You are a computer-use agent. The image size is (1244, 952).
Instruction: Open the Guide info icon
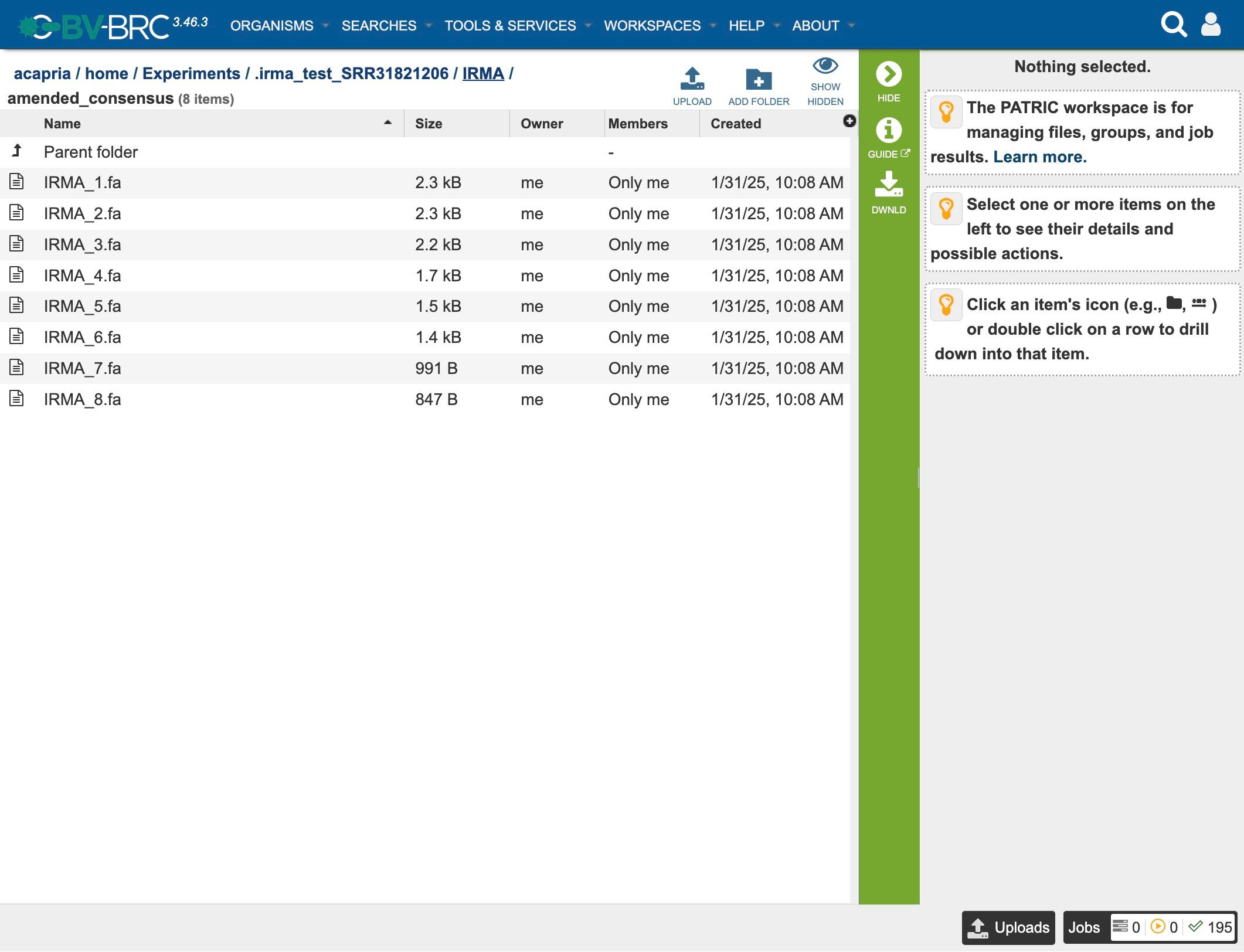(x=888, y=131)
